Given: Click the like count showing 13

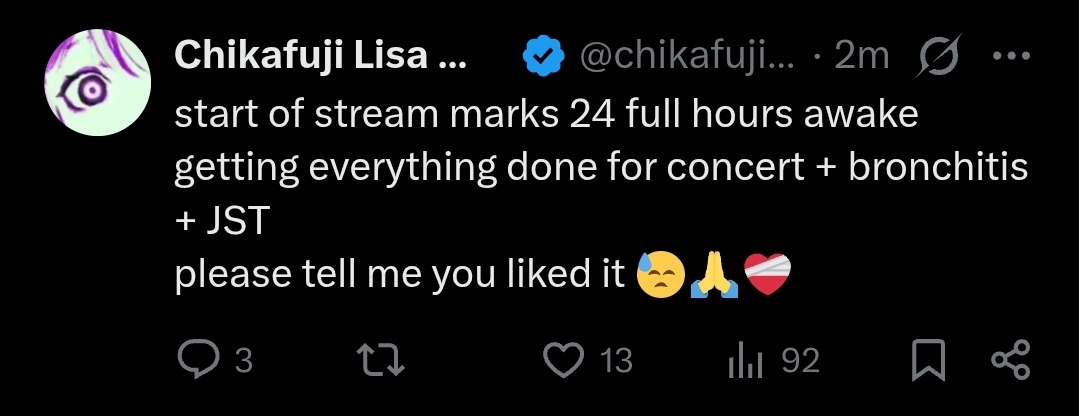Looking at the screenshot, I should [616, 360].
